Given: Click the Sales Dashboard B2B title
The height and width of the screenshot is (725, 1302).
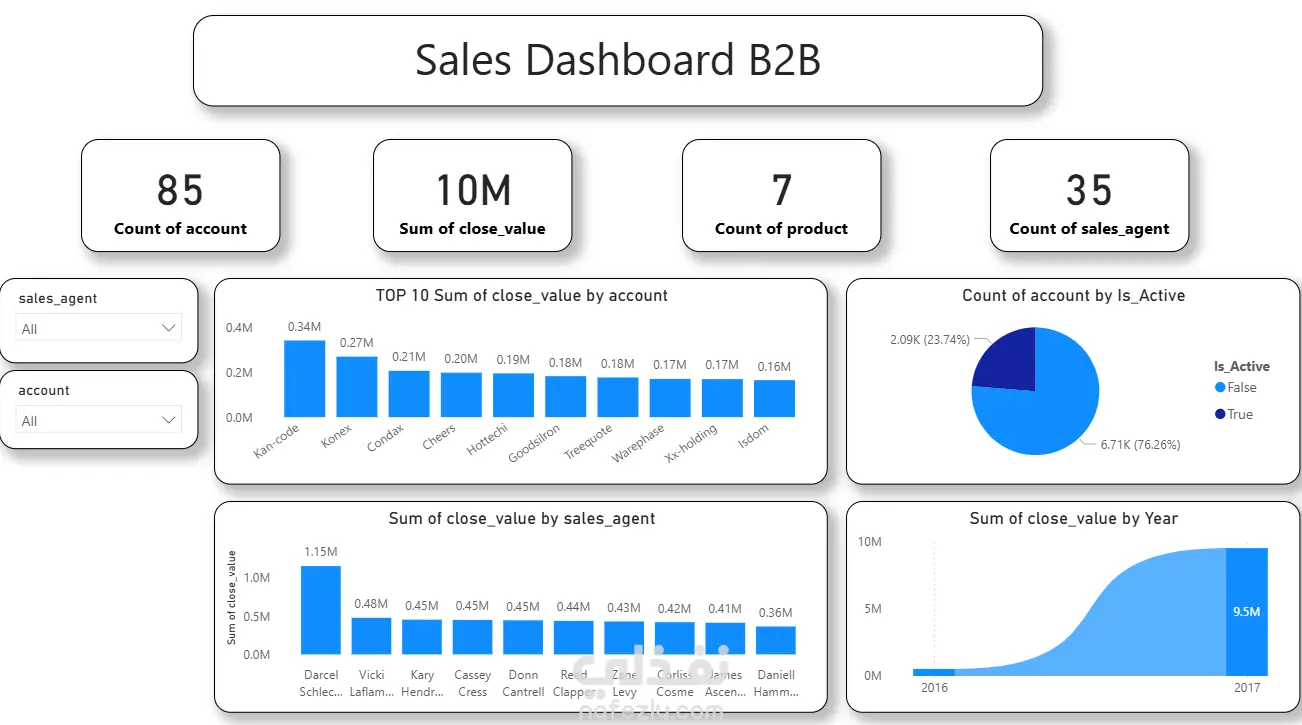Looking at the screenshot, I should 618,61.
